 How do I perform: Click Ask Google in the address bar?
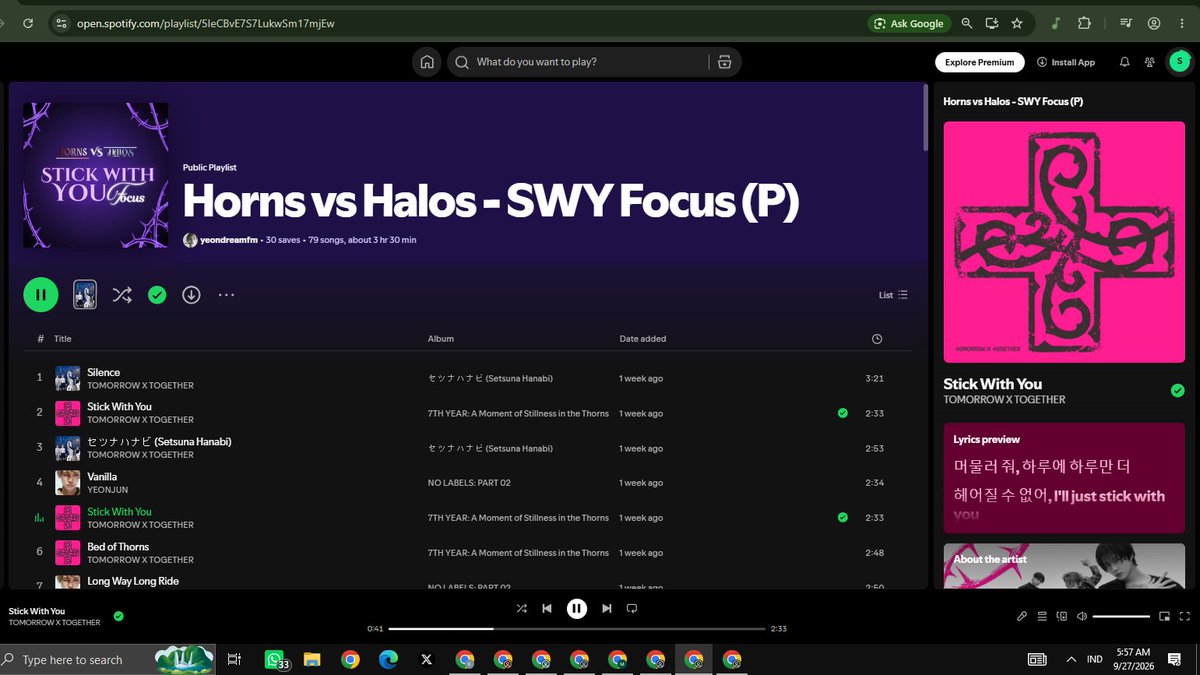tap(909, 23)
